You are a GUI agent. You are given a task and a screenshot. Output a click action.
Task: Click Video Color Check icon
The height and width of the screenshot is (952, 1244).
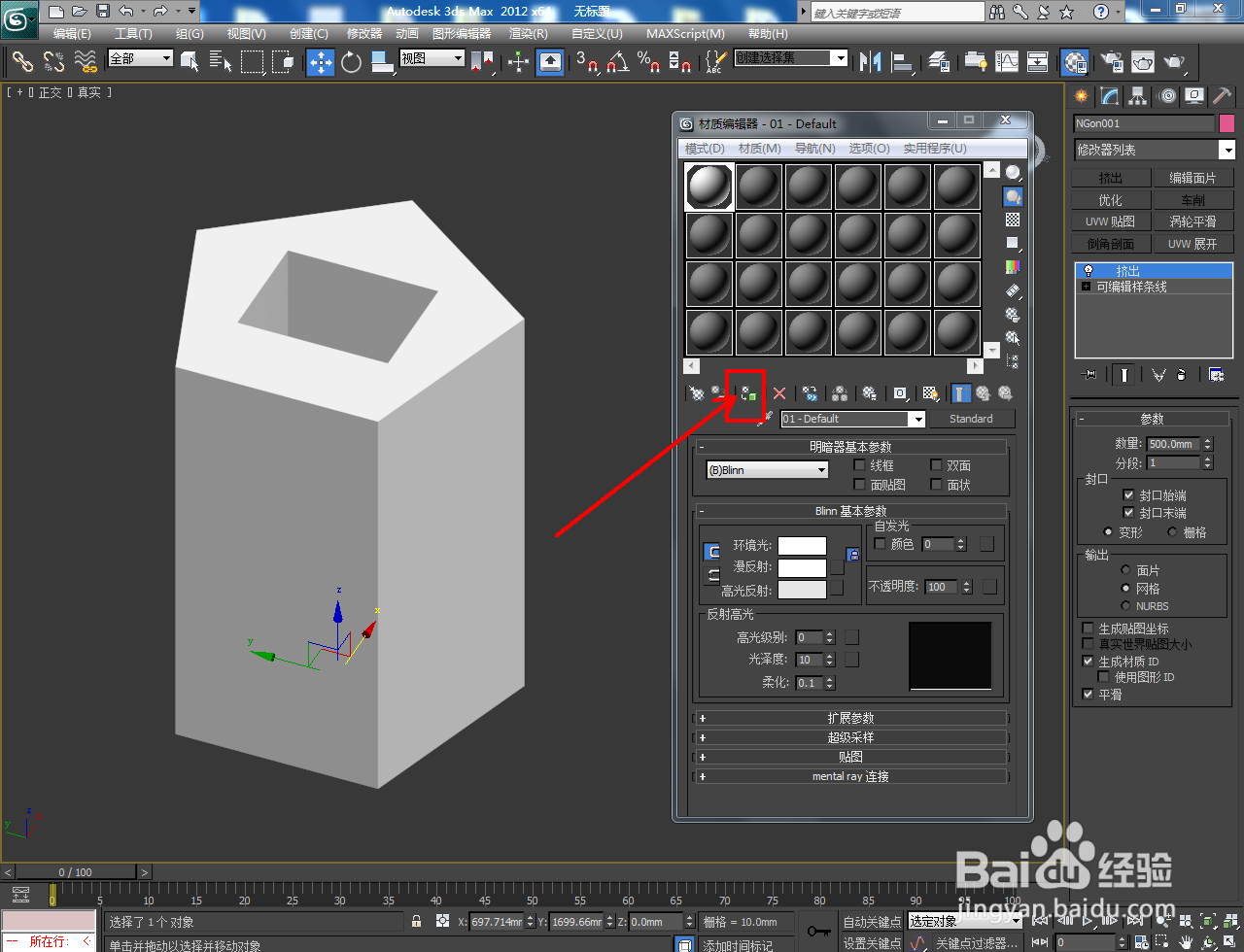[x=1013, y=267]
